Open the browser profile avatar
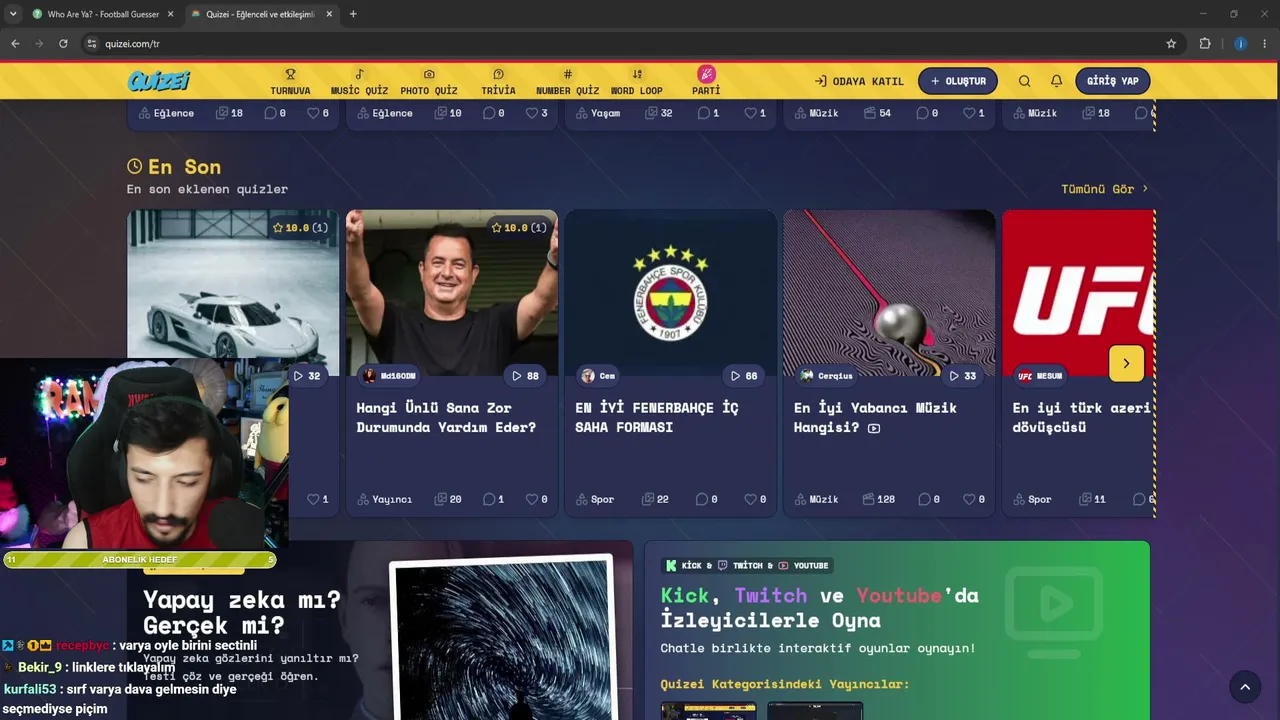This screenshot has width=1280, height=720. click(1240, 44)
